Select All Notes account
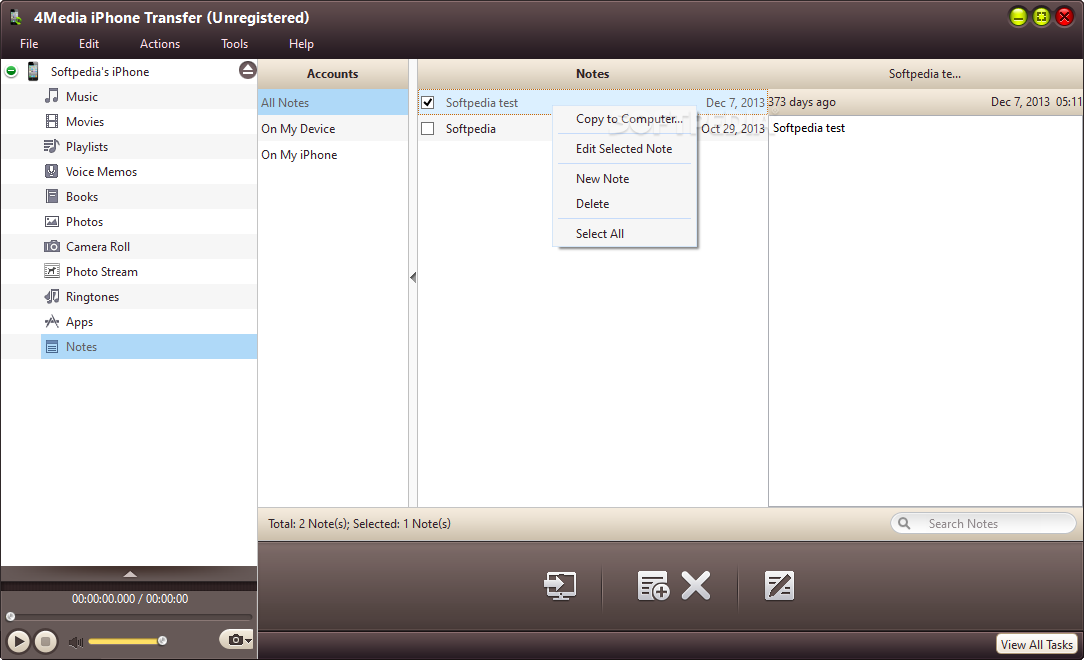 (x=333, y=102)
